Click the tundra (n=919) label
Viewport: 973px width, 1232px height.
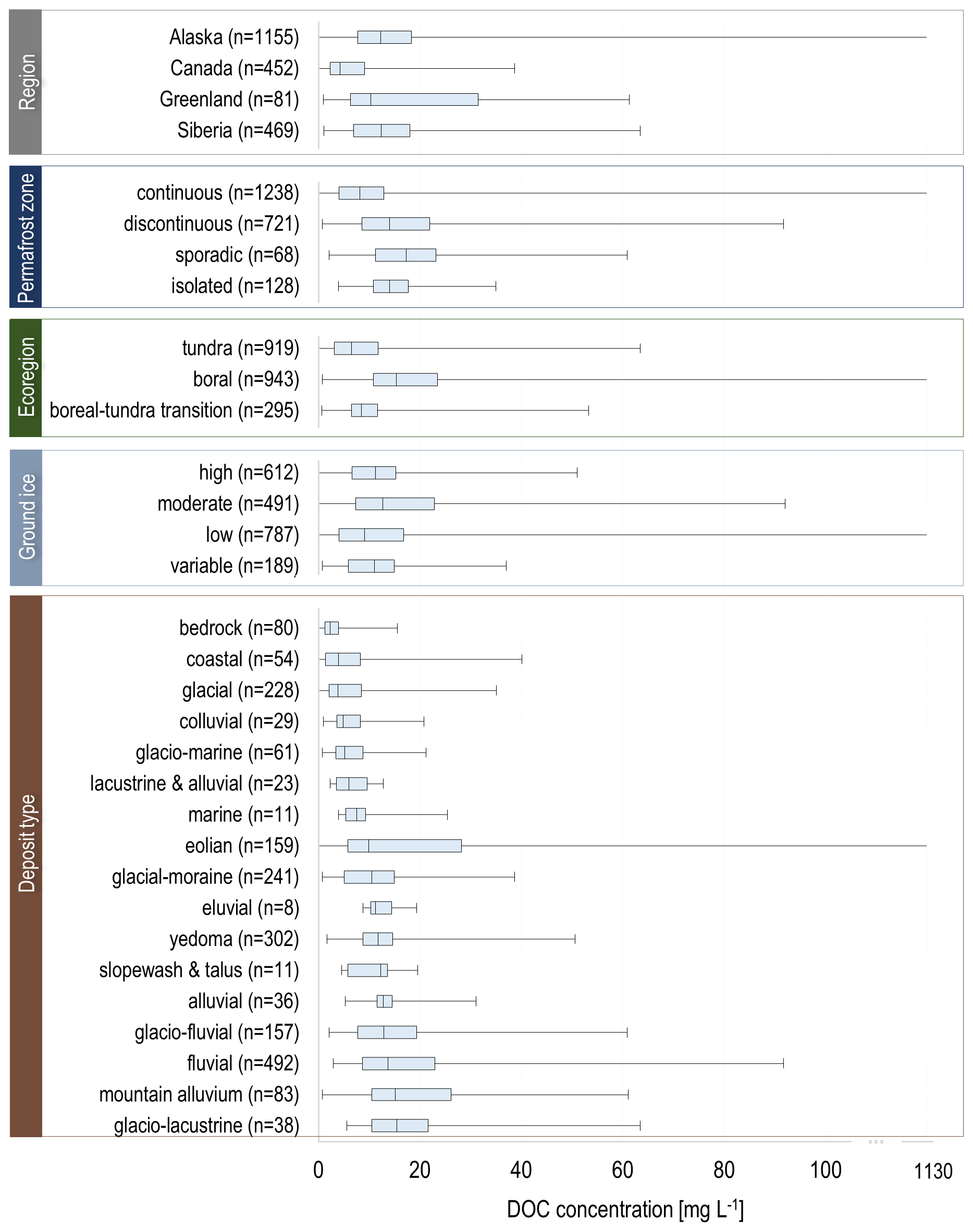(240, 348)
